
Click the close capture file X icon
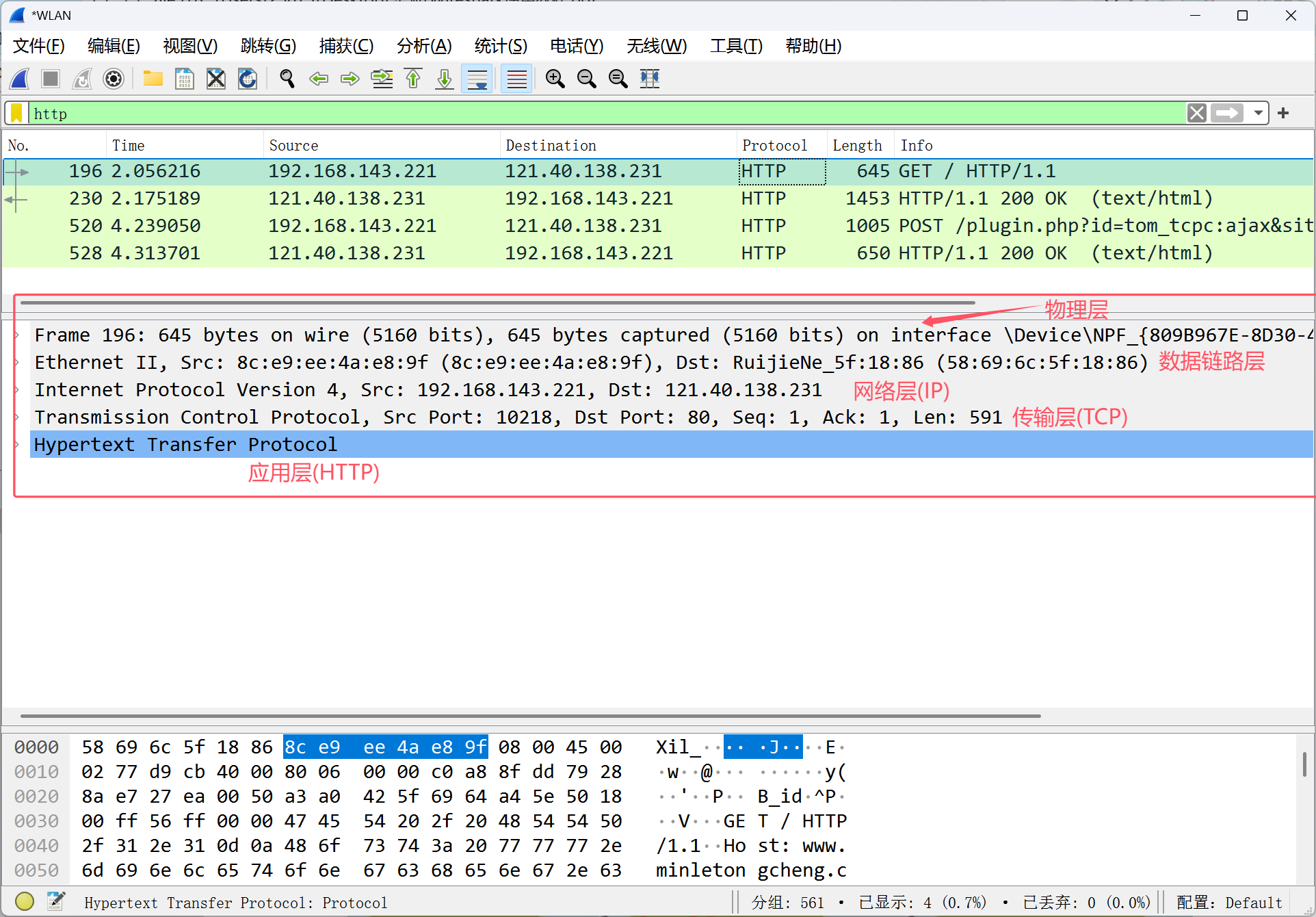pyautogui.click(x=216, y=79)
